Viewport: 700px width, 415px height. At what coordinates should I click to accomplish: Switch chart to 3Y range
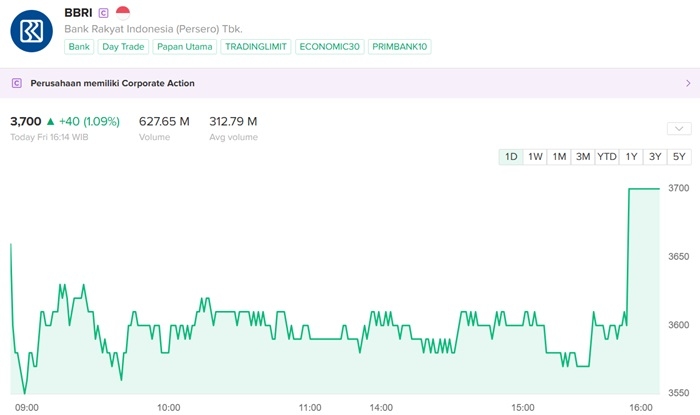pyautogui.click(x=655, y=157)
